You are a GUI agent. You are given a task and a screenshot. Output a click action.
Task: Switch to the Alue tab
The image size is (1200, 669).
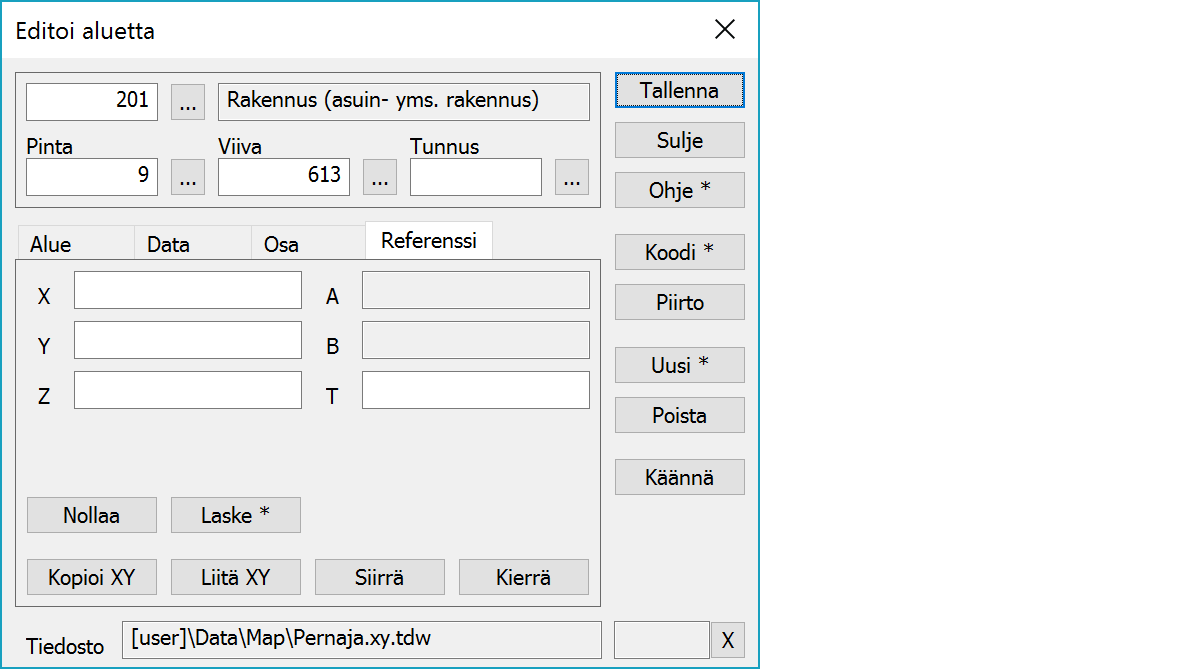click(51, 245)
